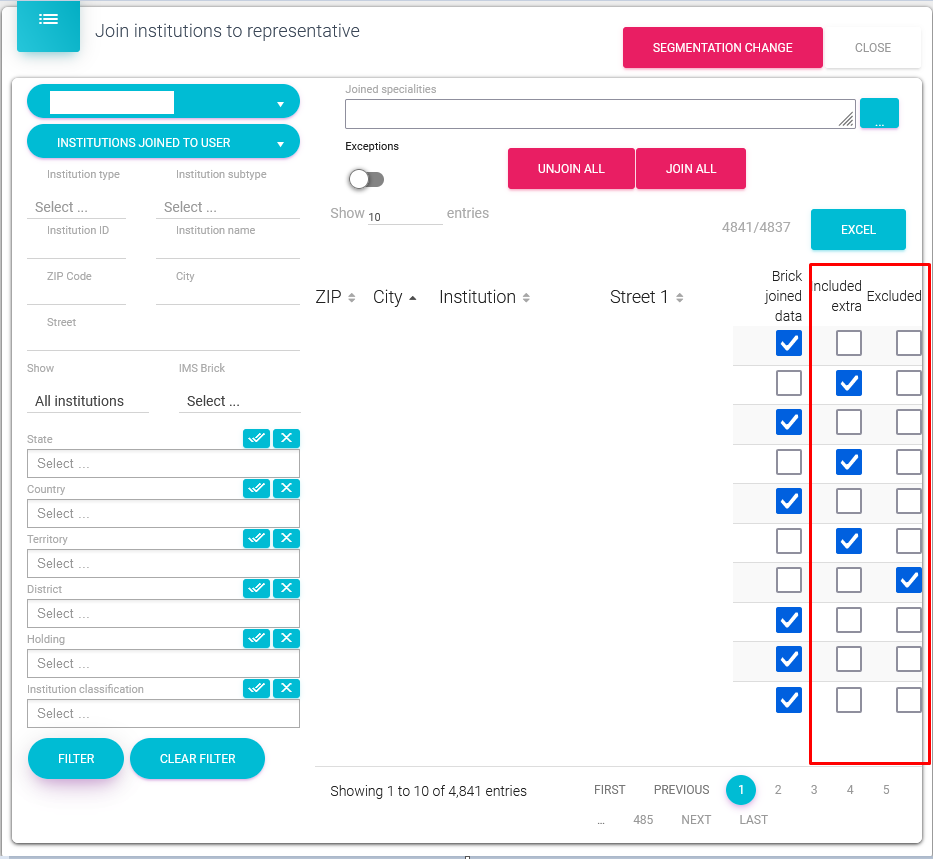Clear Holding selection with X icon
Screen dimensions: 933x859
pos(286,638)
